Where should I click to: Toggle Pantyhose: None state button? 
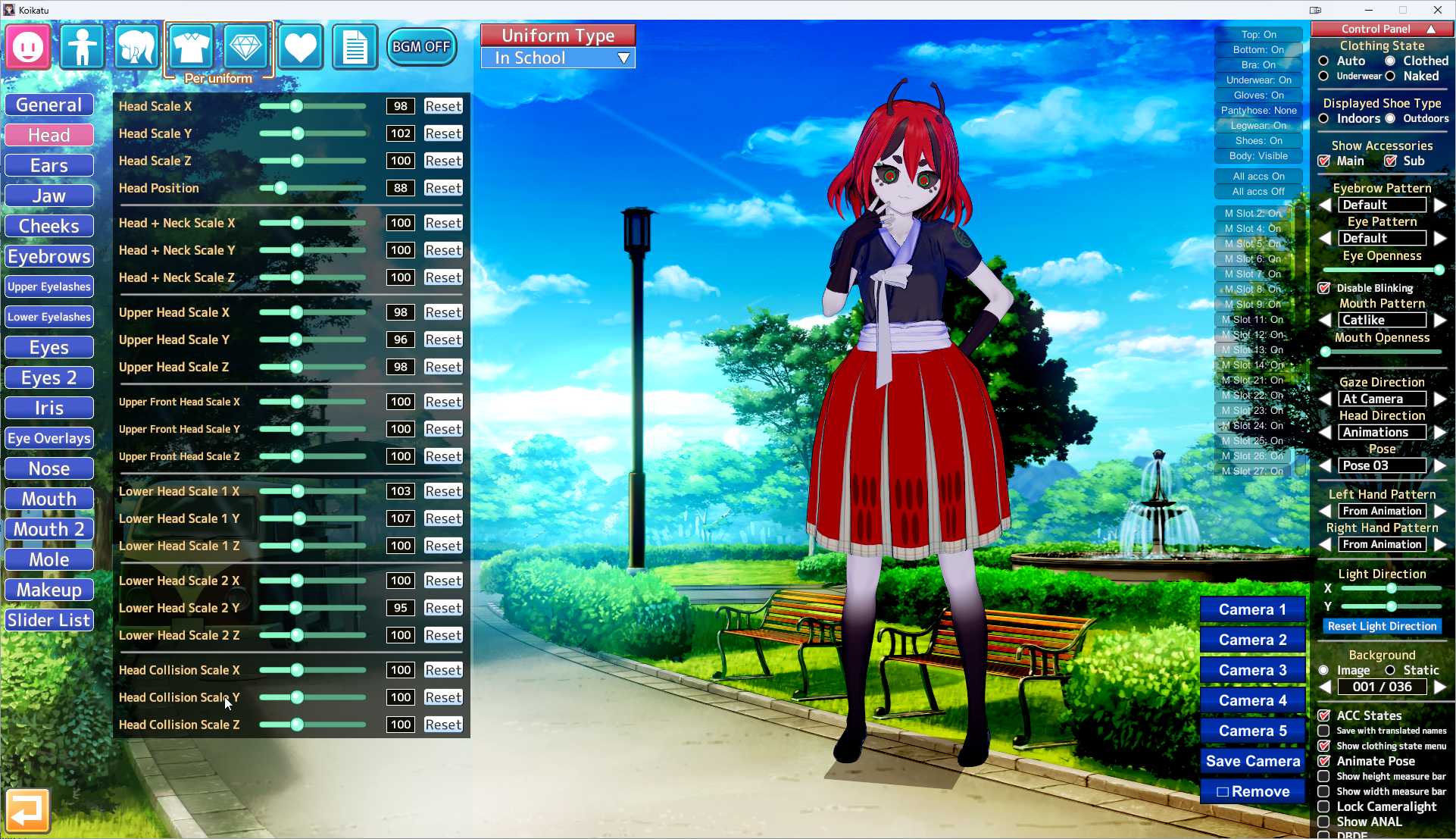point(1258,111)
